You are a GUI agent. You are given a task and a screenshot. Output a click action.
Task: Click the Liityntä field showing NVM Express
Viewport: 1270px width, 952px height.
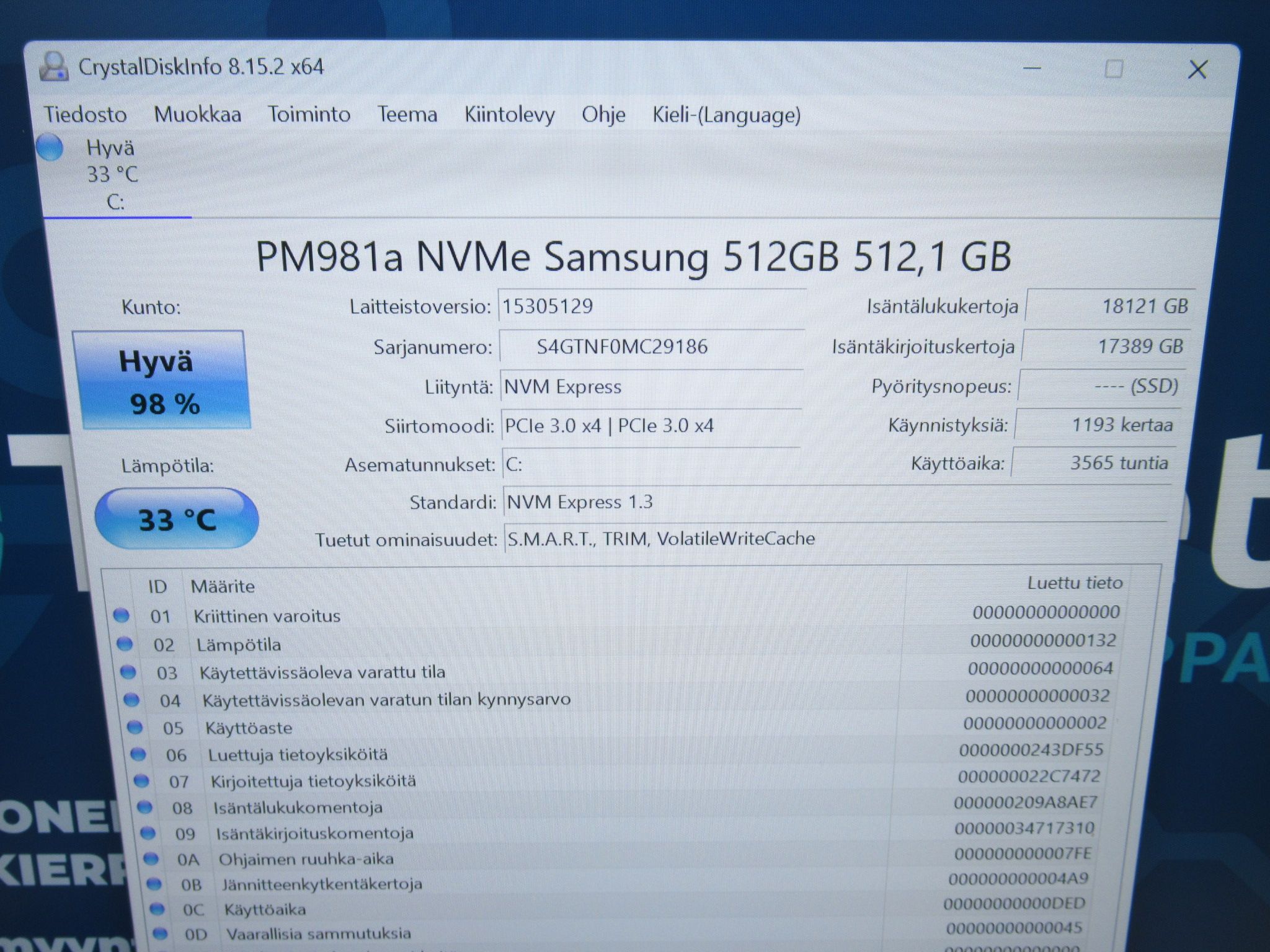click(652, 387)
